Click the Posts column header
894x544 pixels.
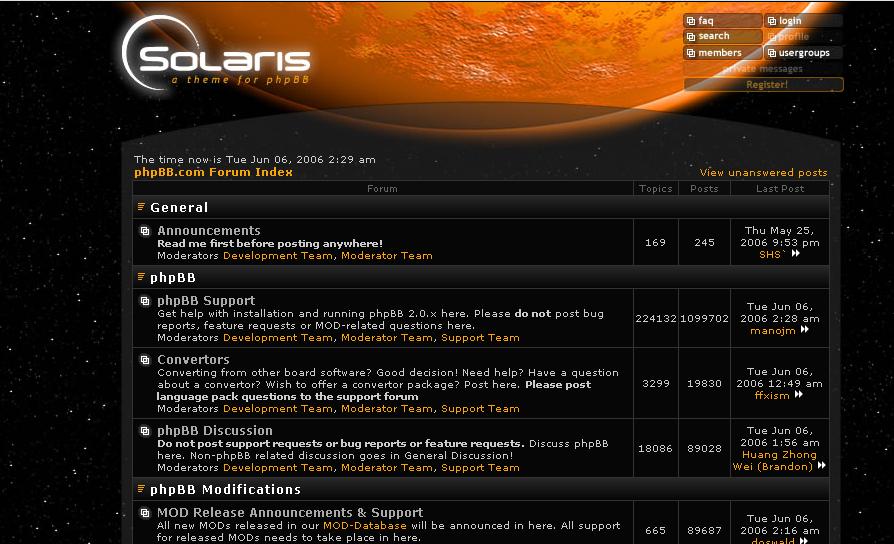click(704, 189)
